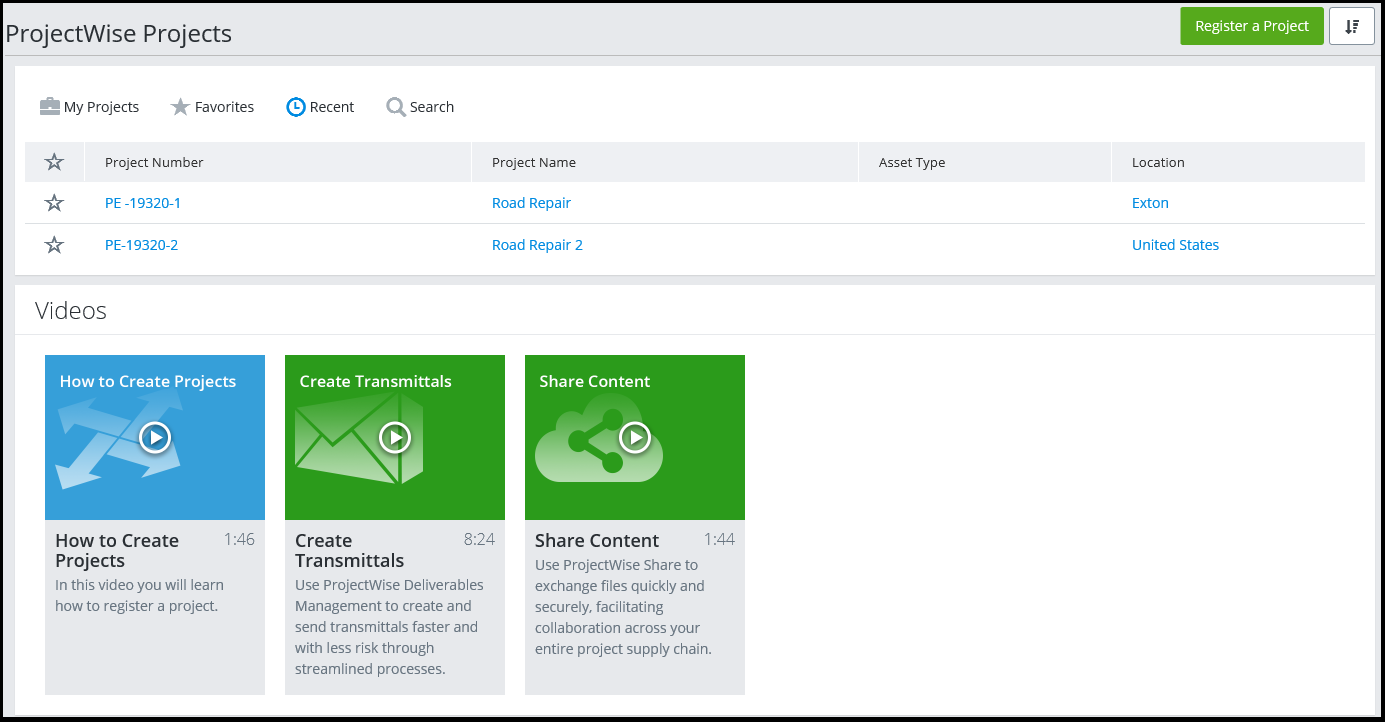Open the Search tab

pyautogui.click(x=420, y=107)
